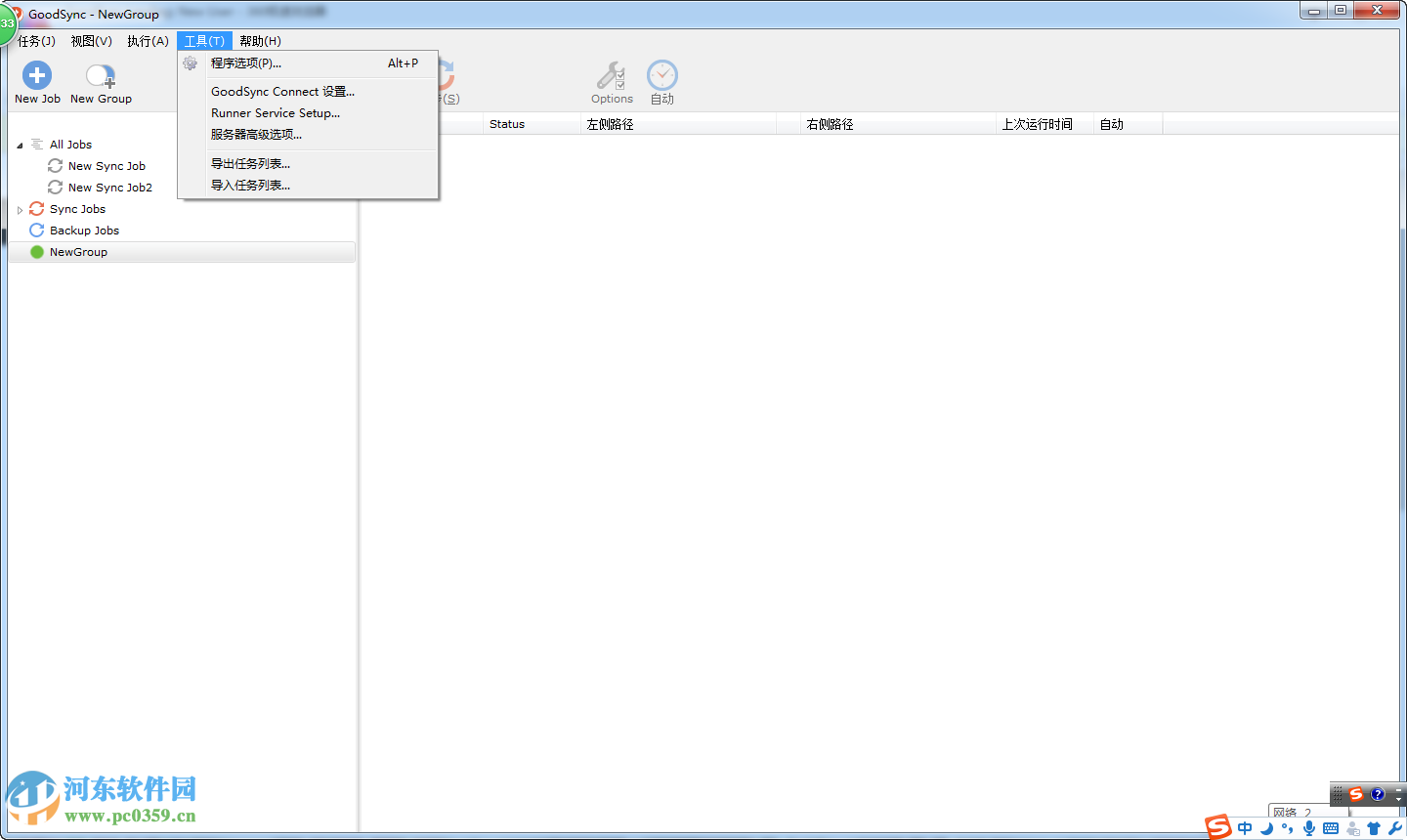Image resolution: width=1407 pixels, height=840 pixels.
Task: Collapse the All Jobs tree node
Action: 20,146
